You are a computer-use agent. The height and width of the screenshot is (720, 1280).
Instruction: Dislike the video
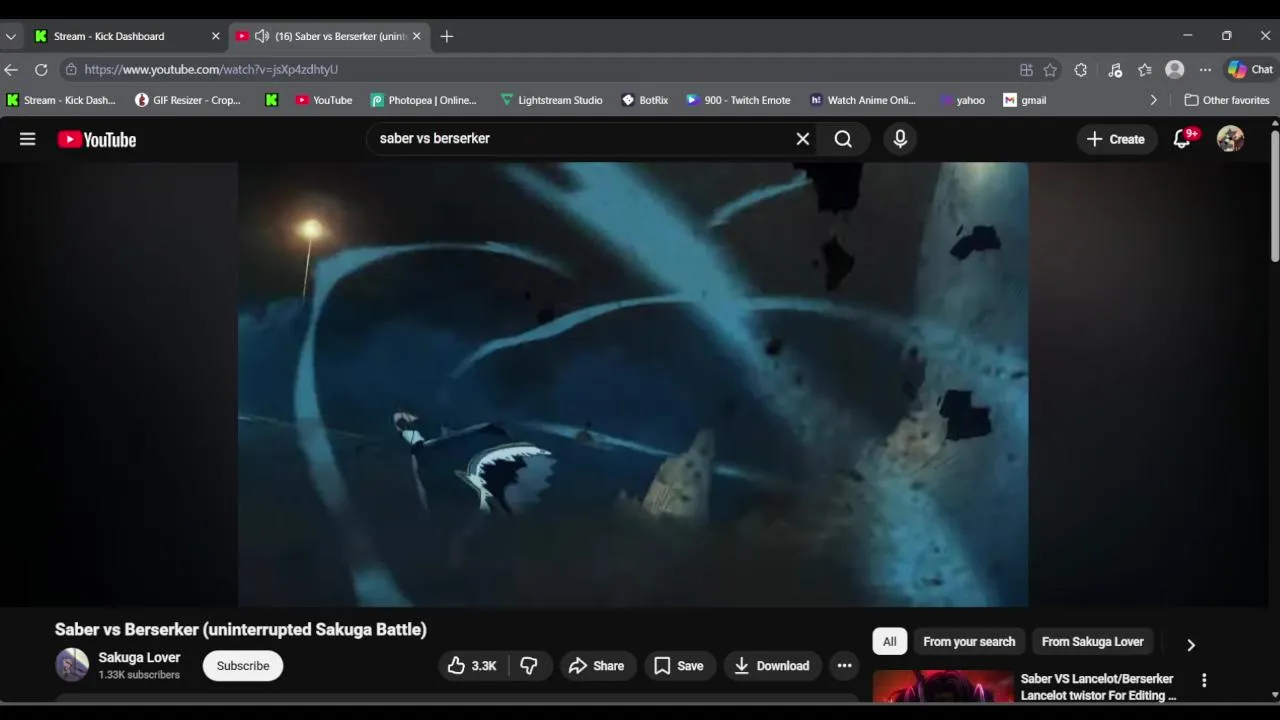point(529,666)
